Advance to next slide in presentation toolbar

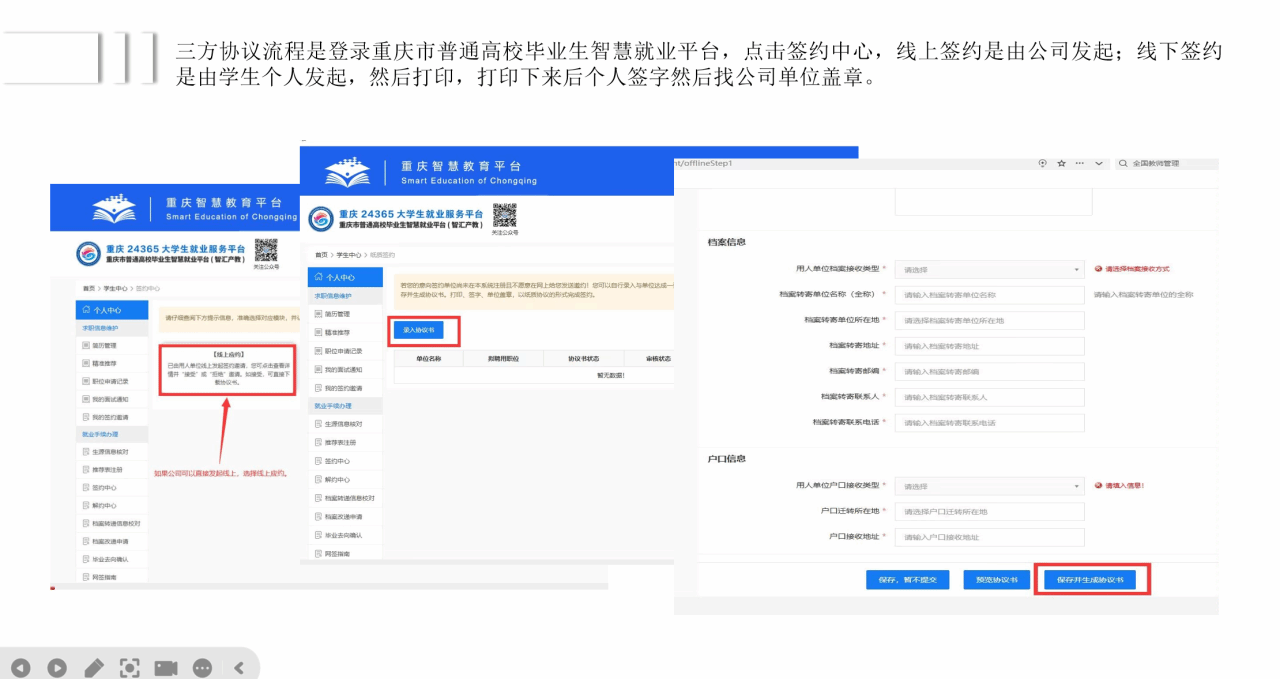click(x=57, y=668)
